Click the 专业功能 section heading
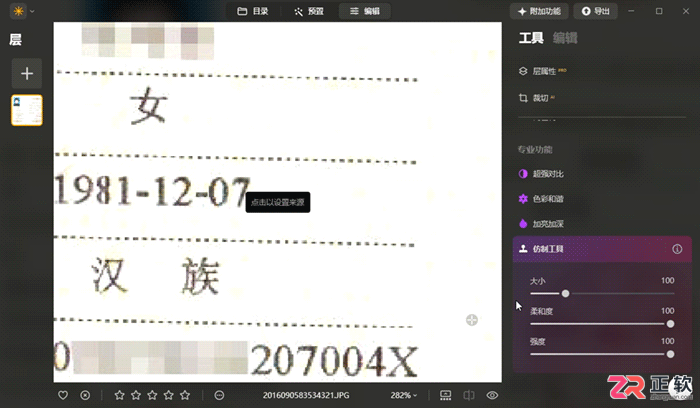Viewport: 700px width, 408px height. tap(535, 150)
